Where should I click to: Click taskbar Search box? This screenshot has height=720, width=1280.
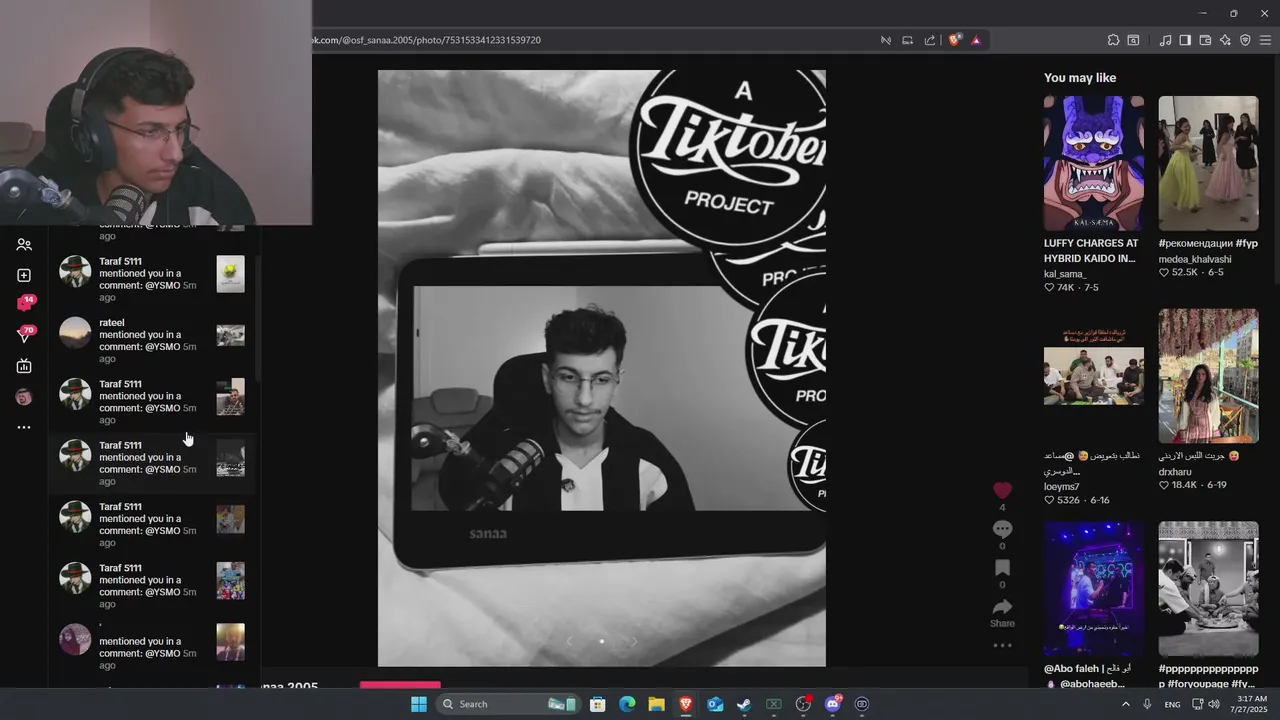click(510, 704)
